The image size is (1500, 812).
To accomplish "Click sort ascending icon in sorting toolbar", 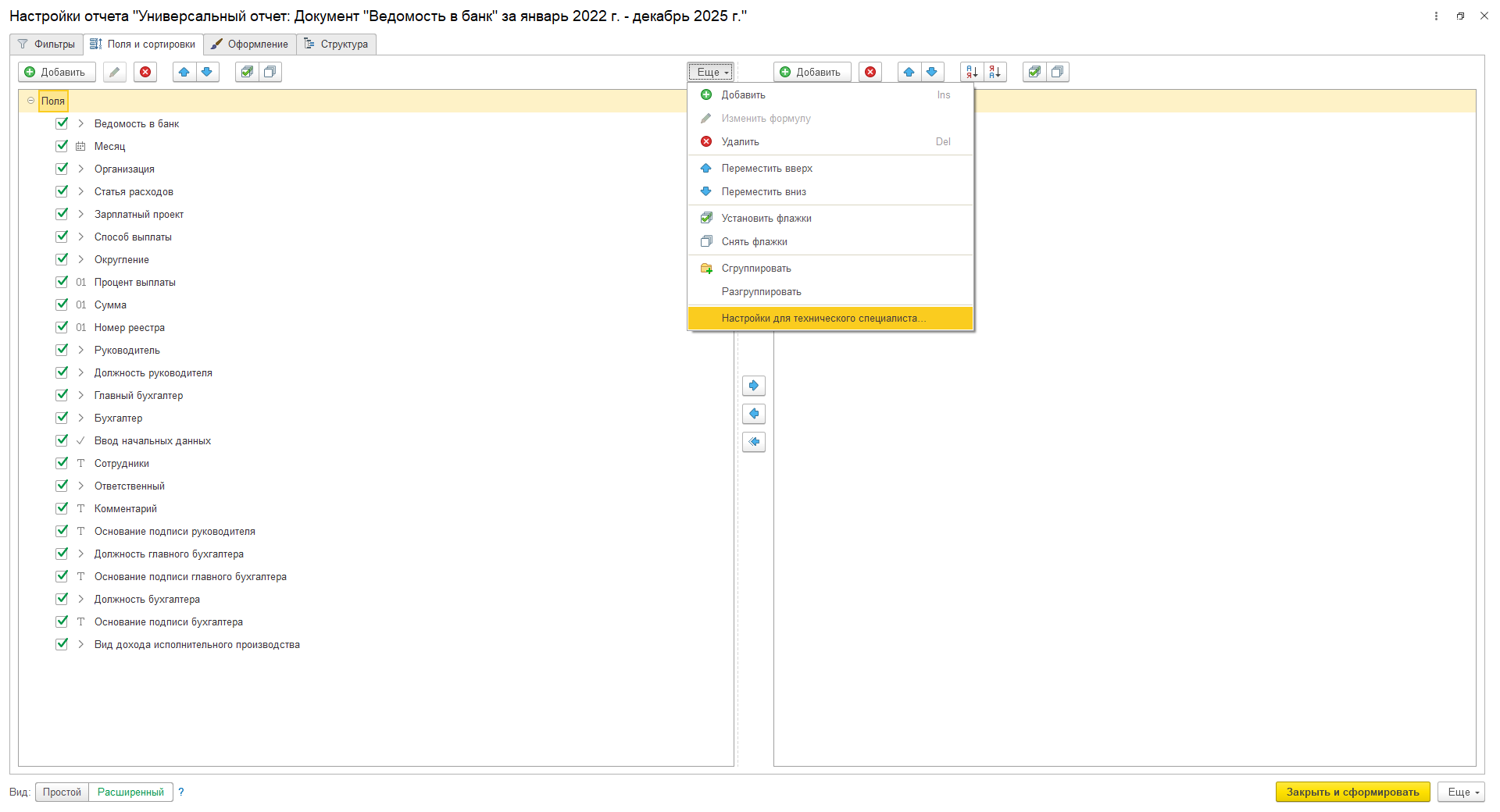I will click(972, 73).
